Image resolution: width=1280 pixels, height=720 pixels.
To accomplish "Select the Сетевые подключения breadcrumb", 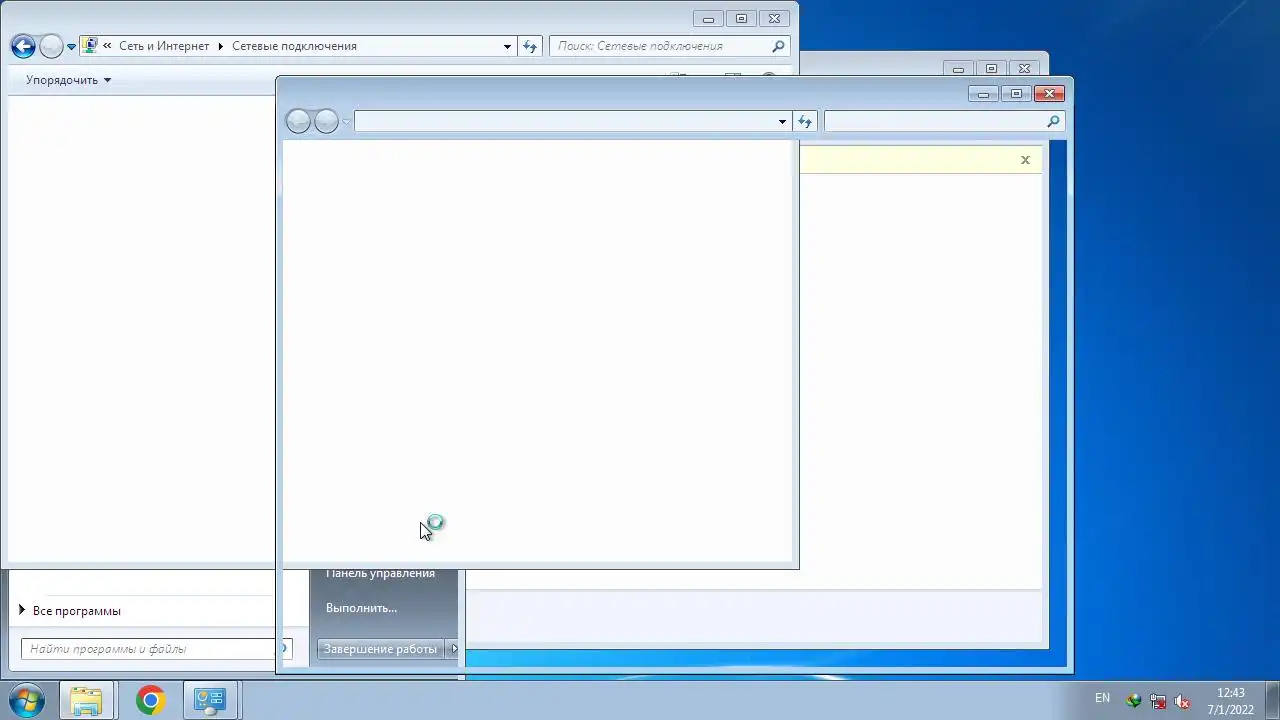I will pos(294,46).
